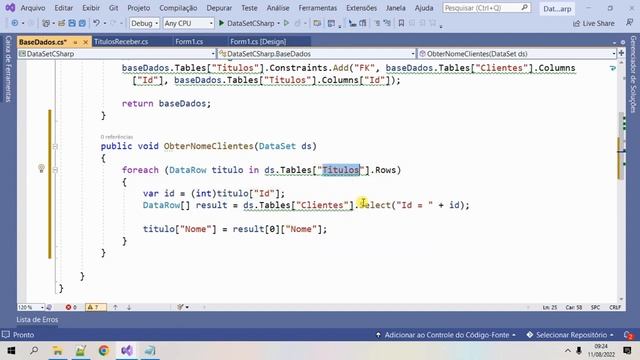
Task: Click the split editor plus icon
Action: click(x=621, y=53)
